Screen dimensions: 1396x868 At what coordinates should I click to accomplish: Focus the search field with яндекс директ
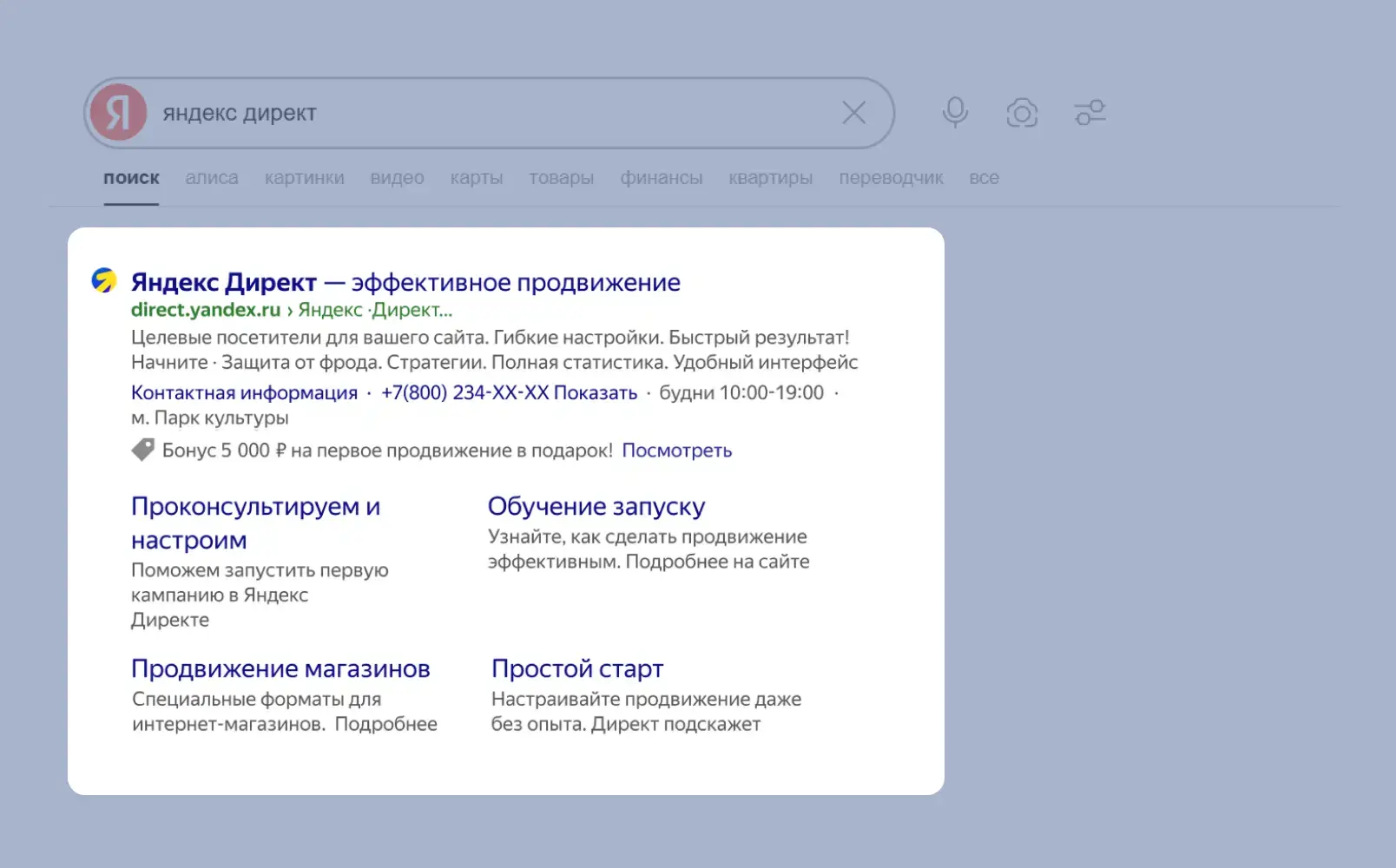491,113
